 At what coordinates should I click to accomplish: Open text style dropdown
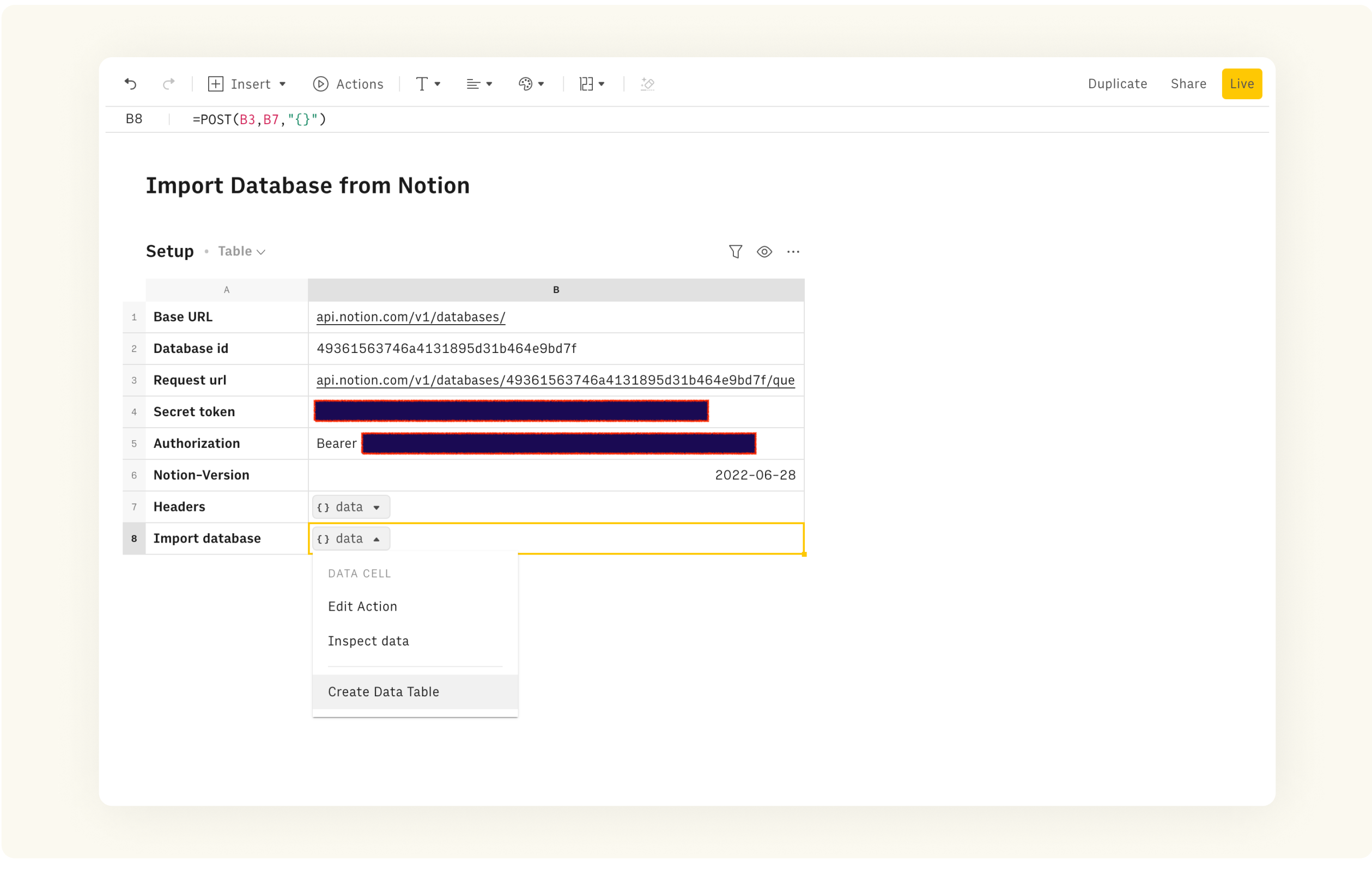[x=428, y=84]
